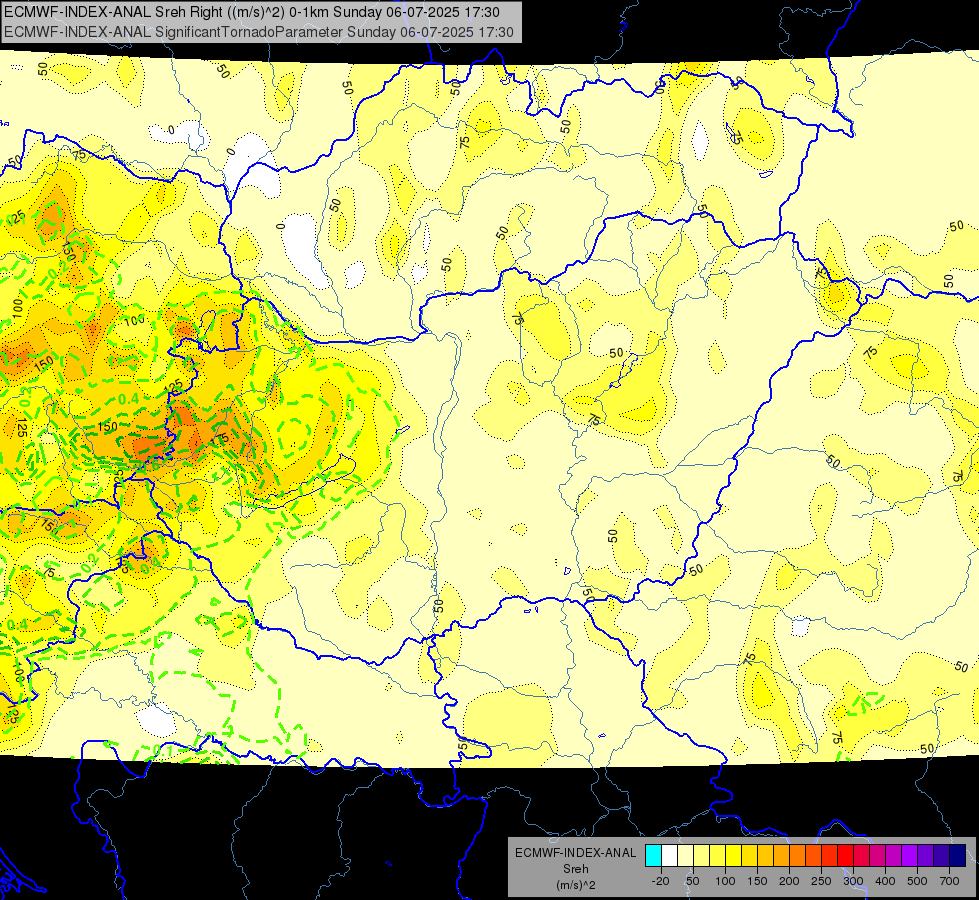Click the 175 contour label on the map
The width and height of the screenshot is (979, 900).
222,438
